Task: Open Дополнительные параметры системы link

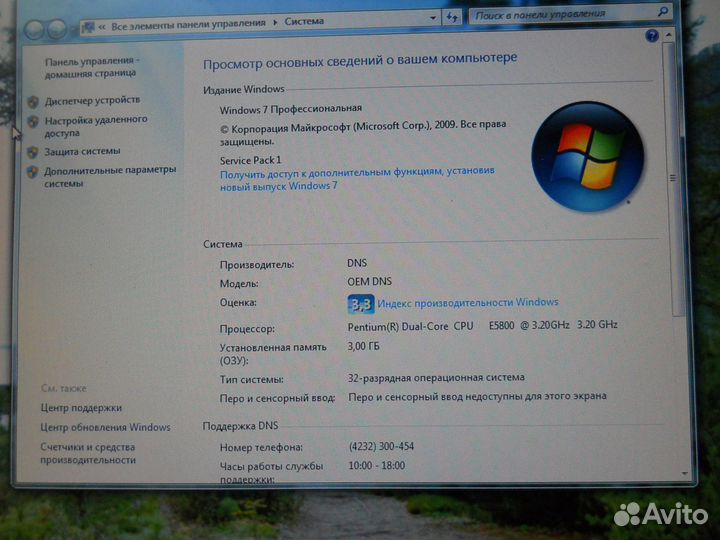Action: 110,177
